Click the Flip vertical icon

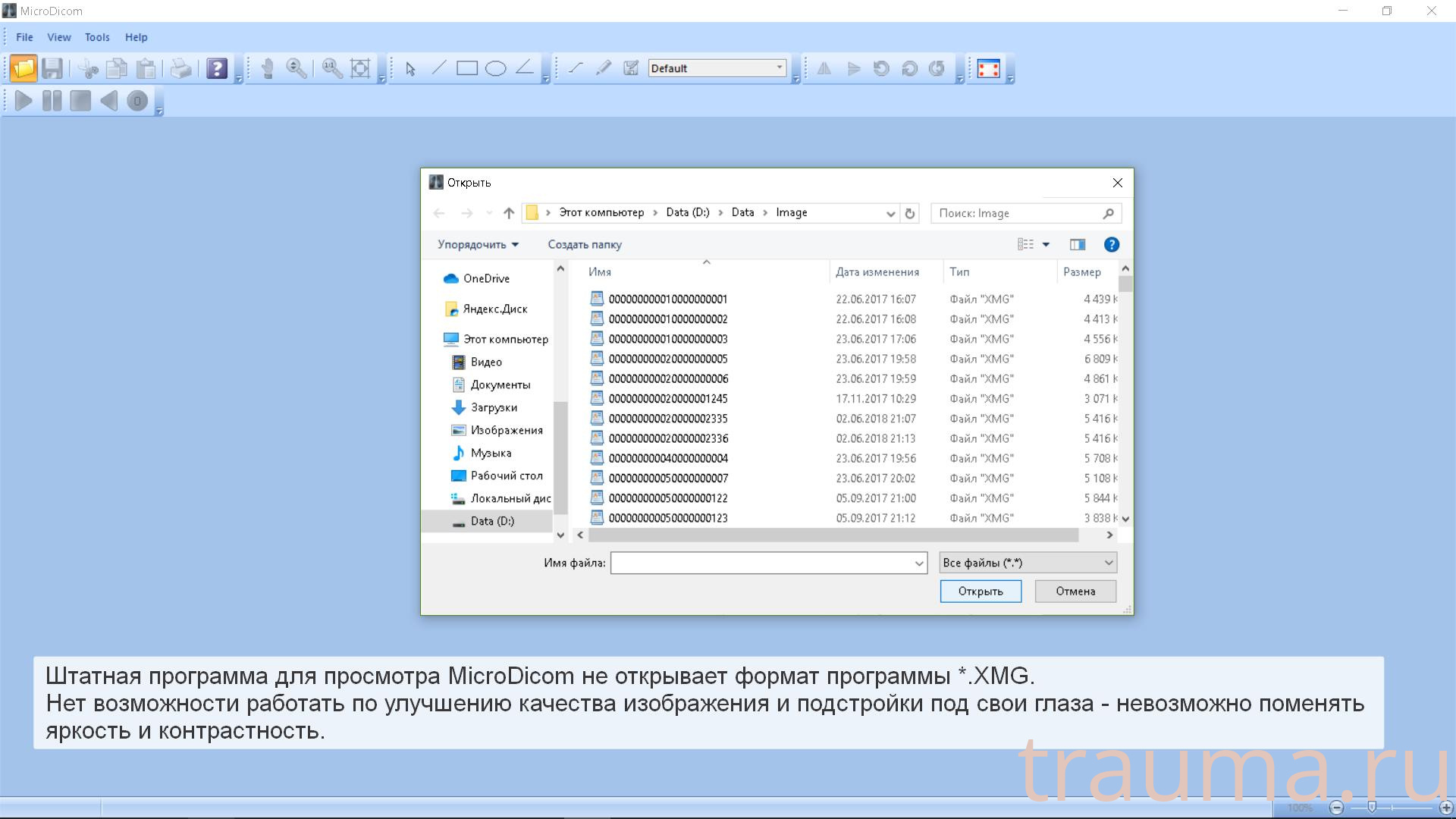click(x=853, y=68)
